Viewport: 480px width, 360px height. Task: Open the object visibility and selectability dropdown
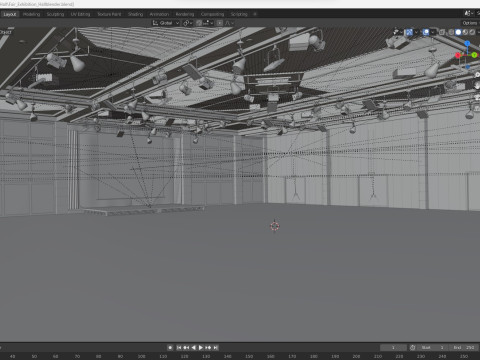point(397,32)
